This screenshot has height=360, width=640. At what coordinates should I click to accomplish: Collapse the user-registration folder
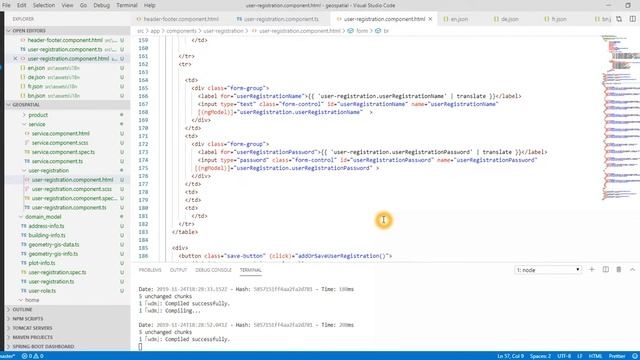click(49, 171)
